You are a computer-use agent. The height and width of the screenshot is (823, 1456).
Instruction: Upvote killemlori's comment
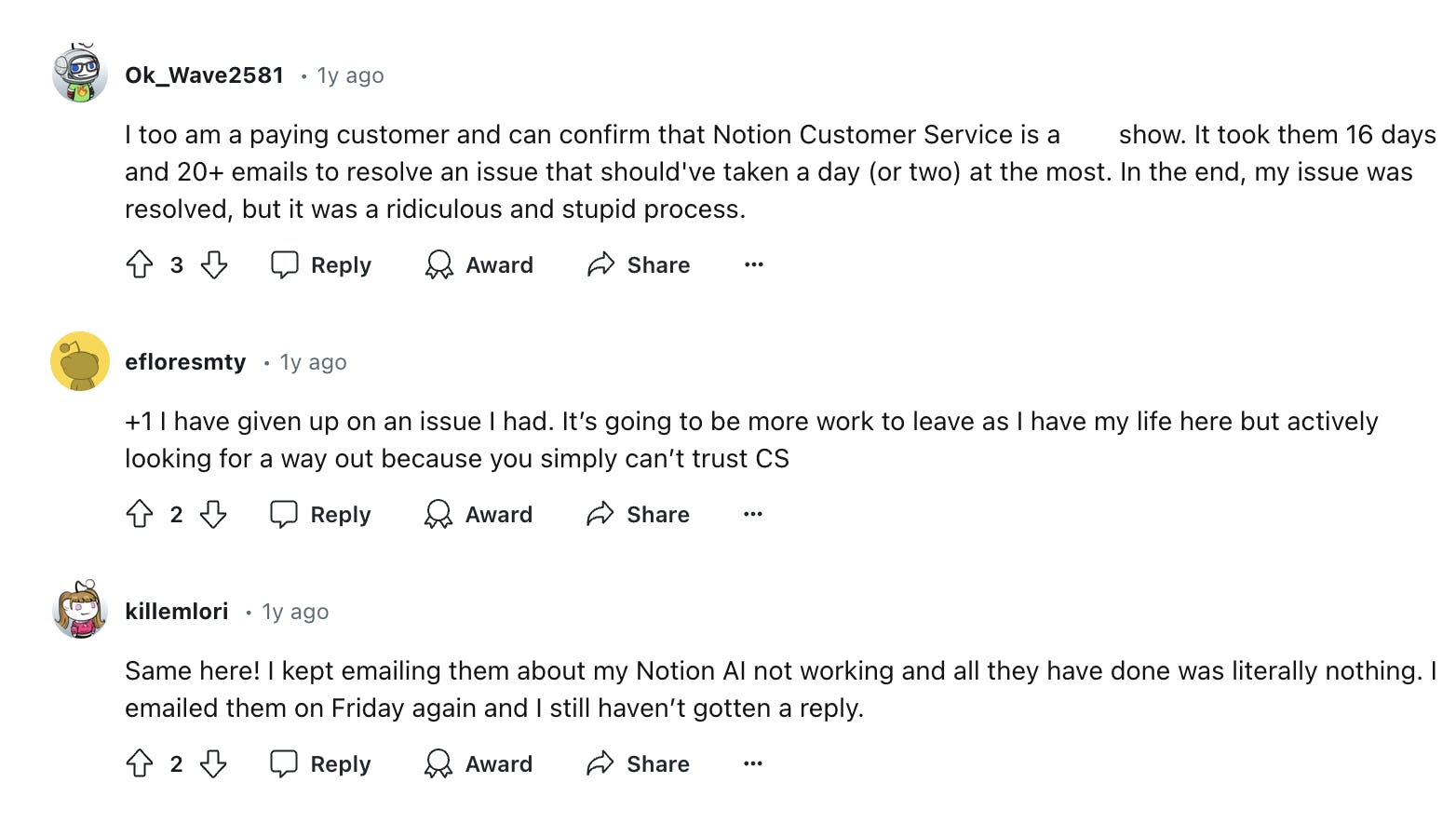140,763
